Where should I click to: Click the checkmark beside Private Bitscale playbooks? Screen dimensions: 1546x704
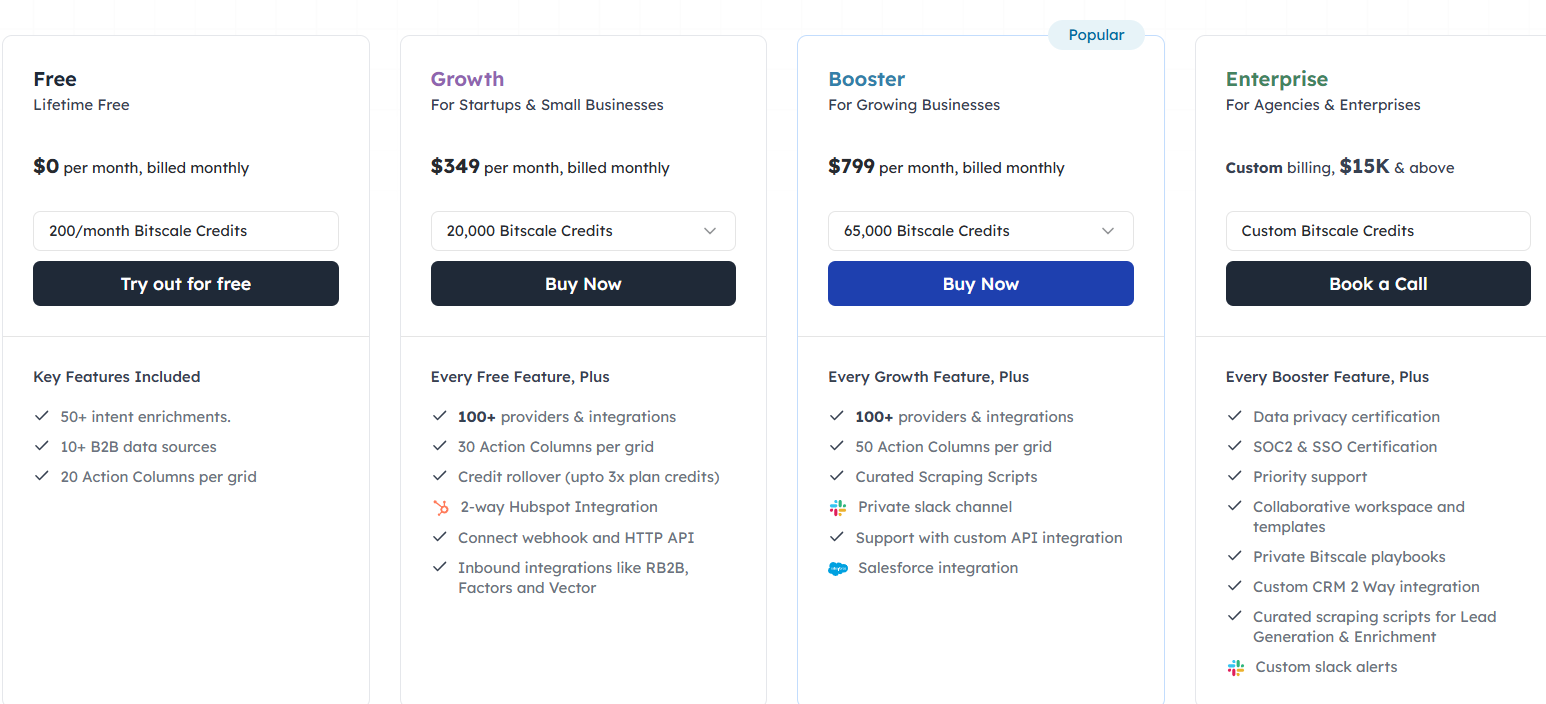(x=1235, y=557)
